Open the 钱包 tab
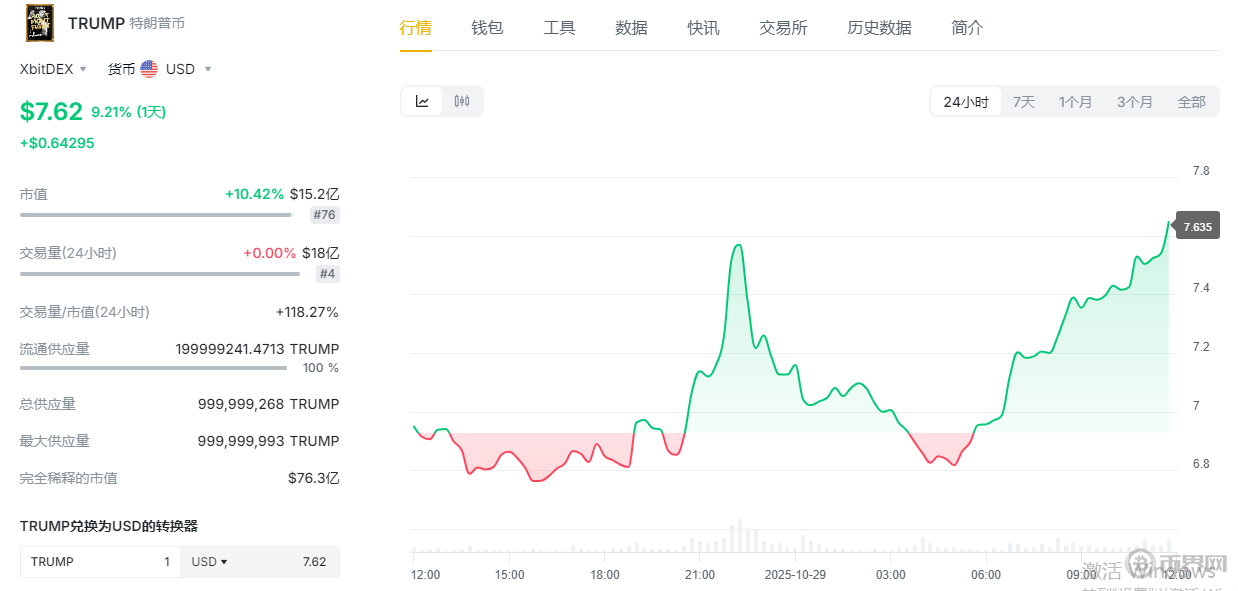 487,28
